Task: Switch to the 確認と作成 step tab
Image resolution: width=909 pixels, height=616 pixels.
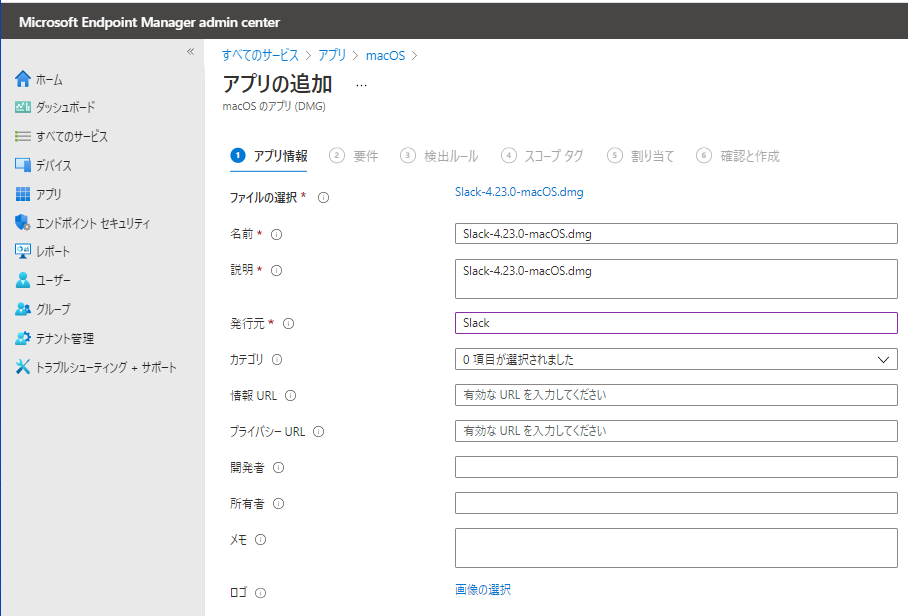Action: 738,156
